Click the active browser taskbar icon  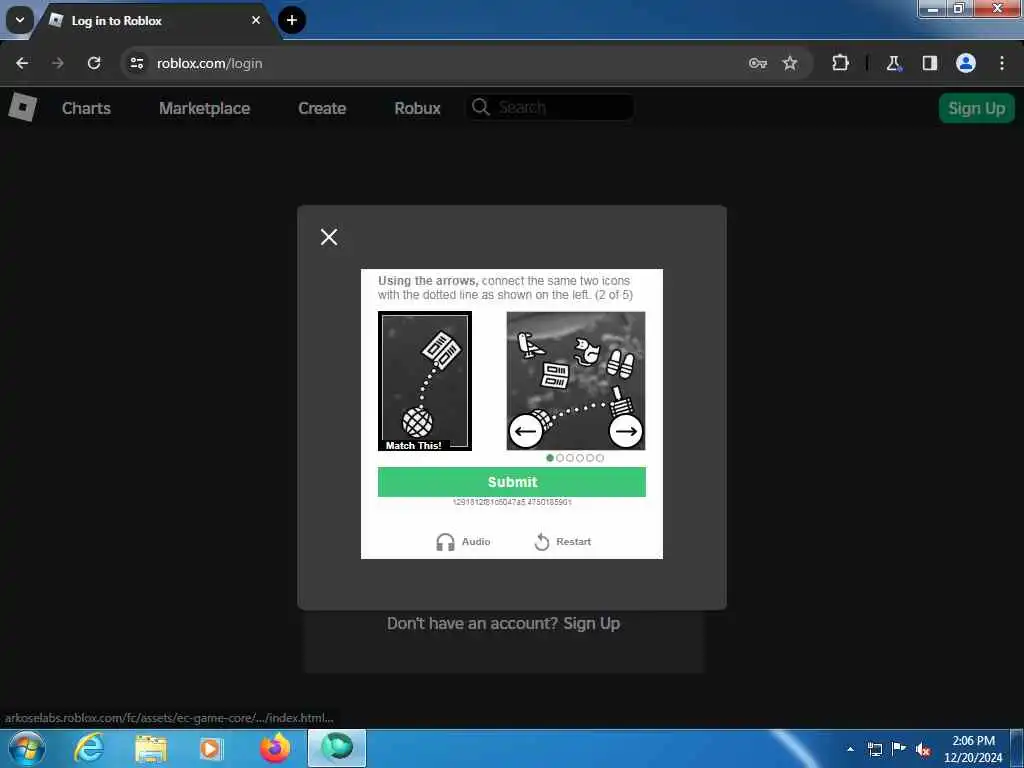tap(337, 748)
